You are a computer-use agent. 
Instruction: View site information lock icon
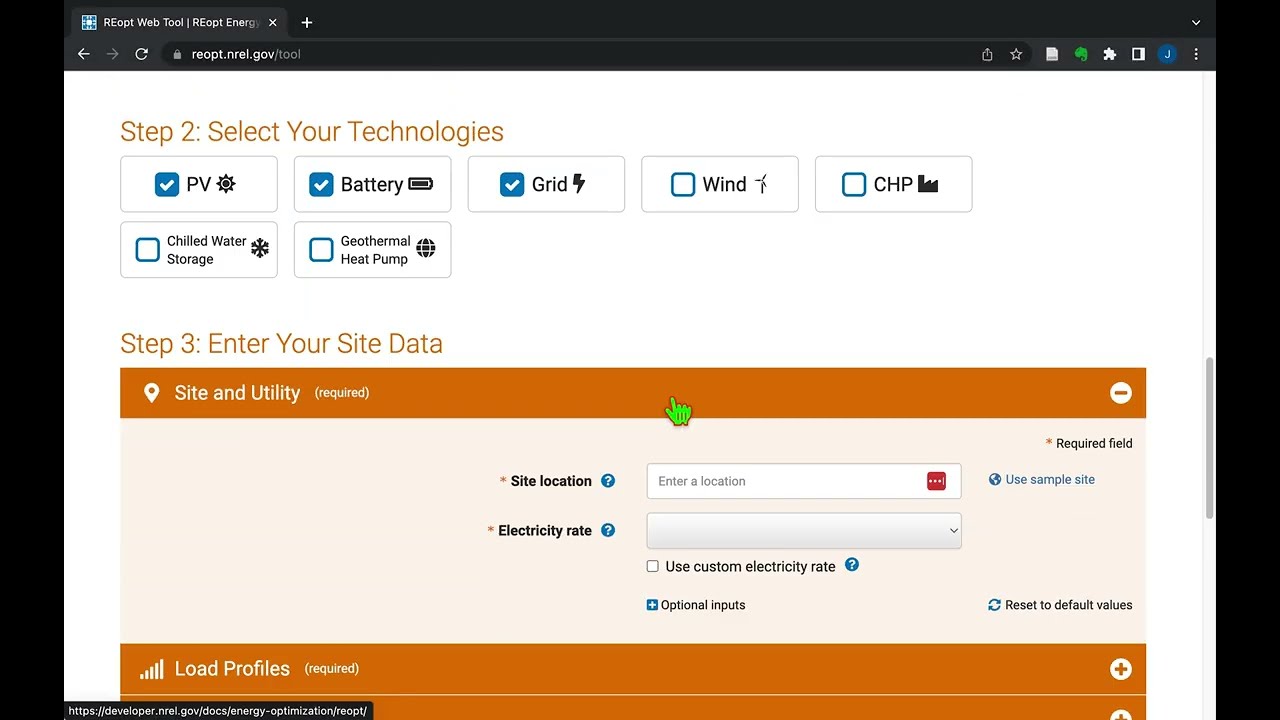pyautogui.click(x=177, y=54)
